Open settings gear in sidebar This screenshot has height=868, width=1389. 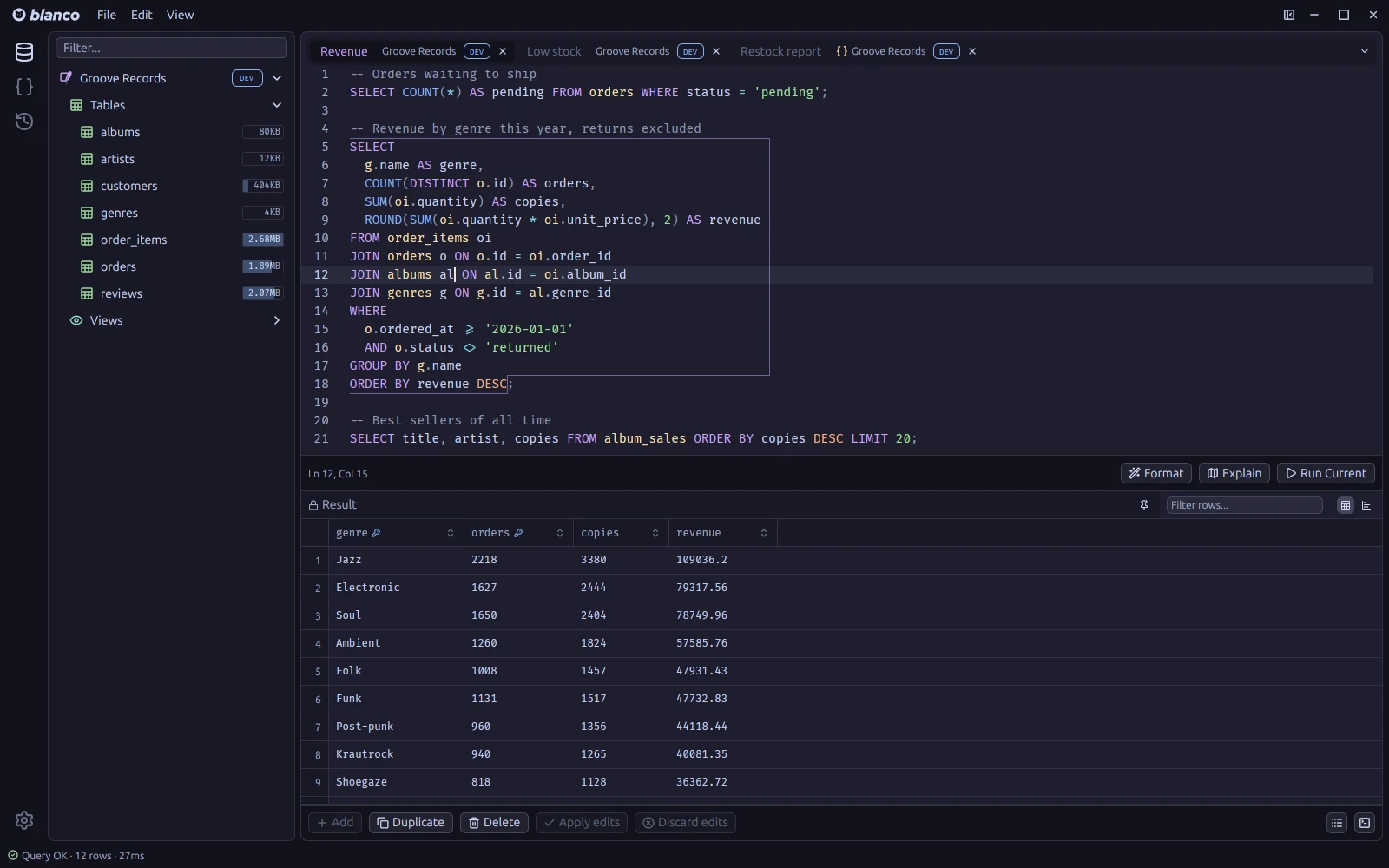tap(24, 820)
